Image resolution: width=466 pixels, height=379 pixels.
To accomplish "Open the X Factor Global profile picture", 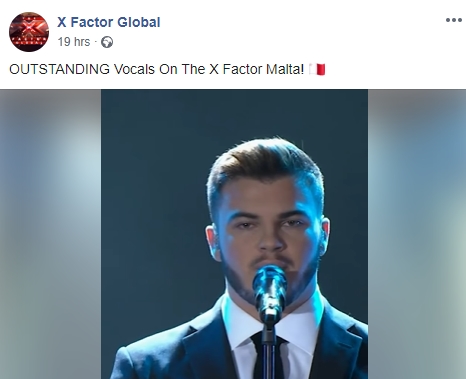I will pos(29,32).
